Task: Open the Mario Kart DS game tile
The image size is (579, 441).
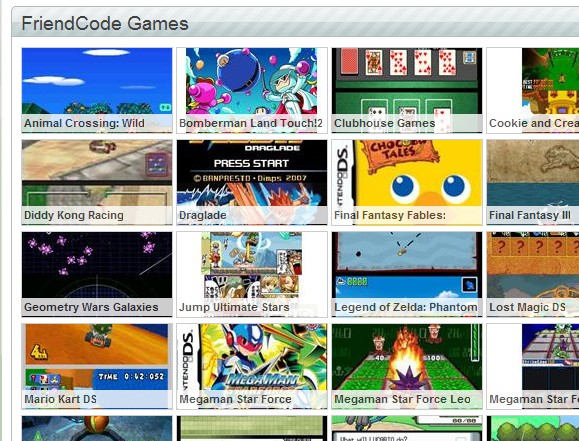Action: coord(97,366)
